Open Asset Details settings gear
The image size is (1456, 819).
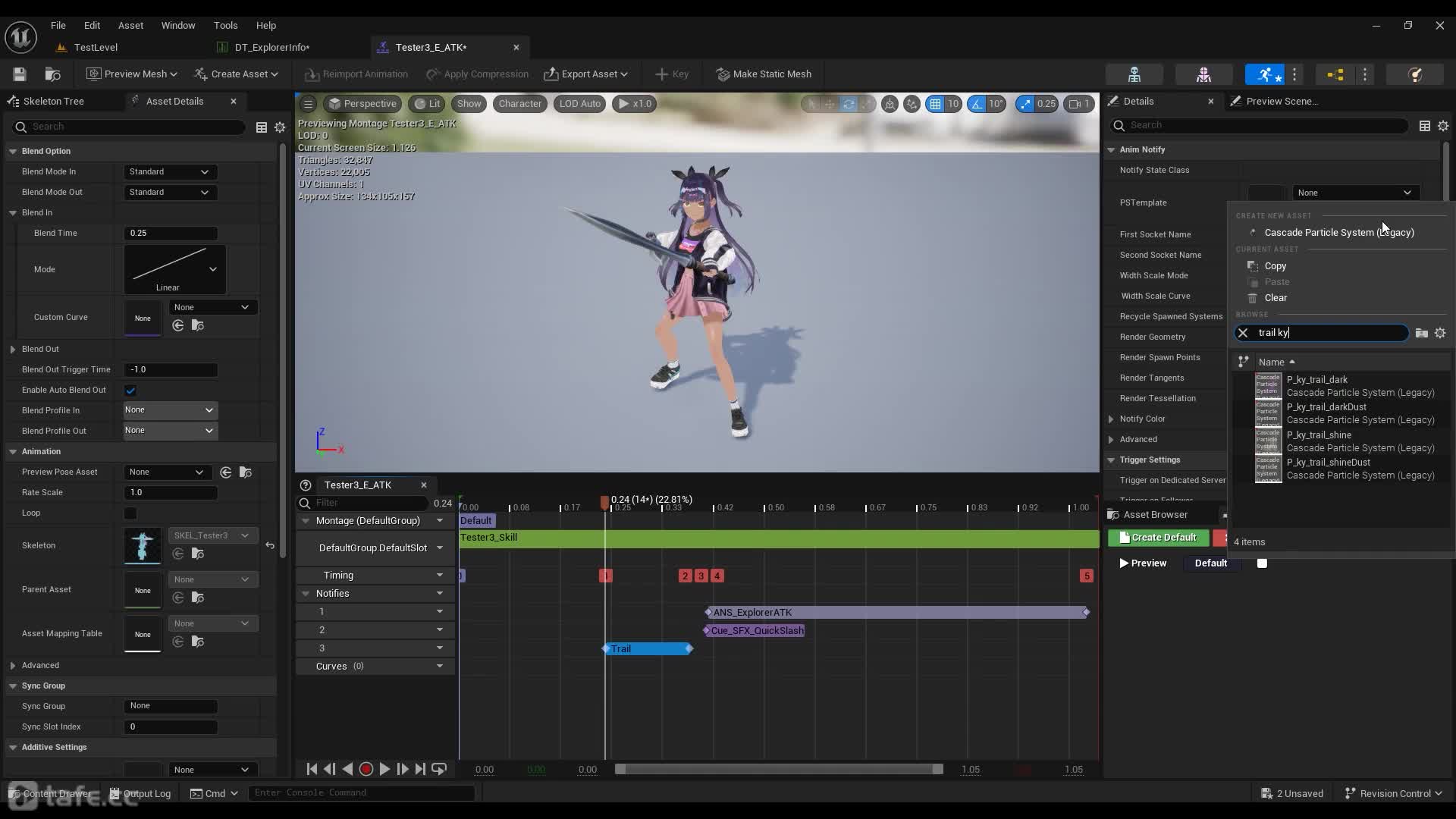pyautogui.click(x=280, y=127)
